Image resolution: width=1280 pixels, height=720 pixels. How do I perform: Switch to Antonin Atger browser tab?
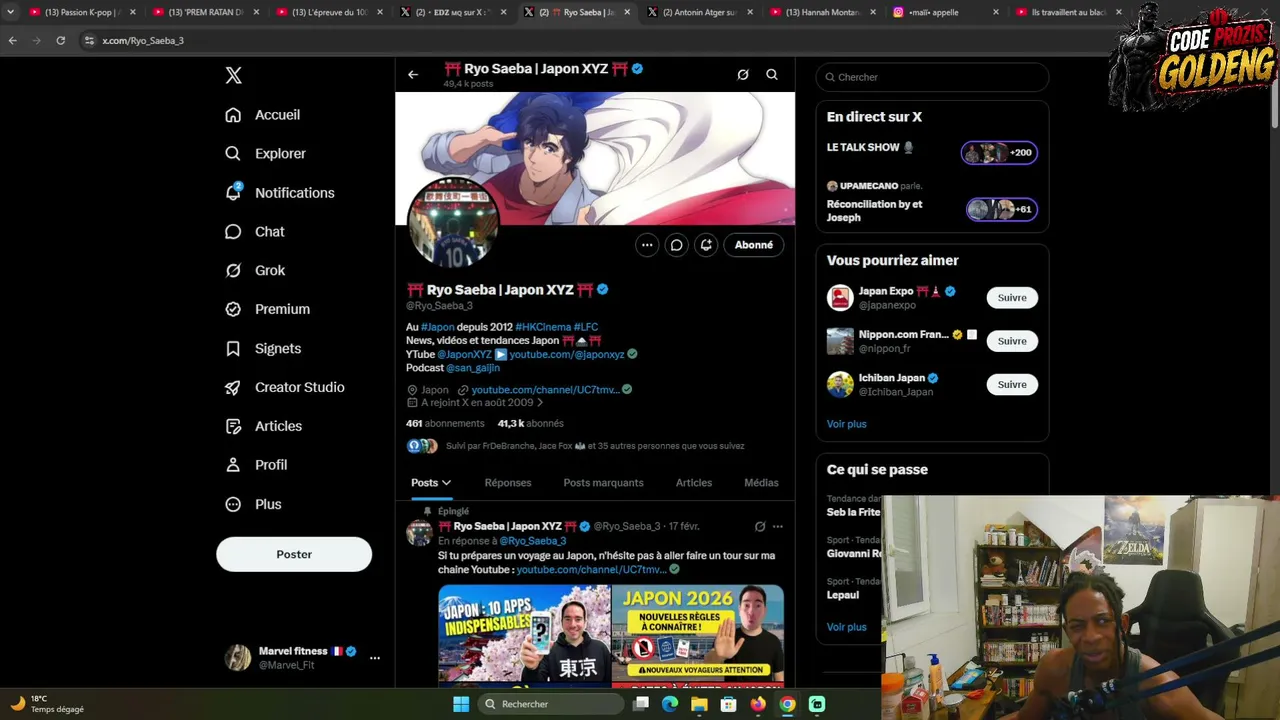tap(700, 12)
